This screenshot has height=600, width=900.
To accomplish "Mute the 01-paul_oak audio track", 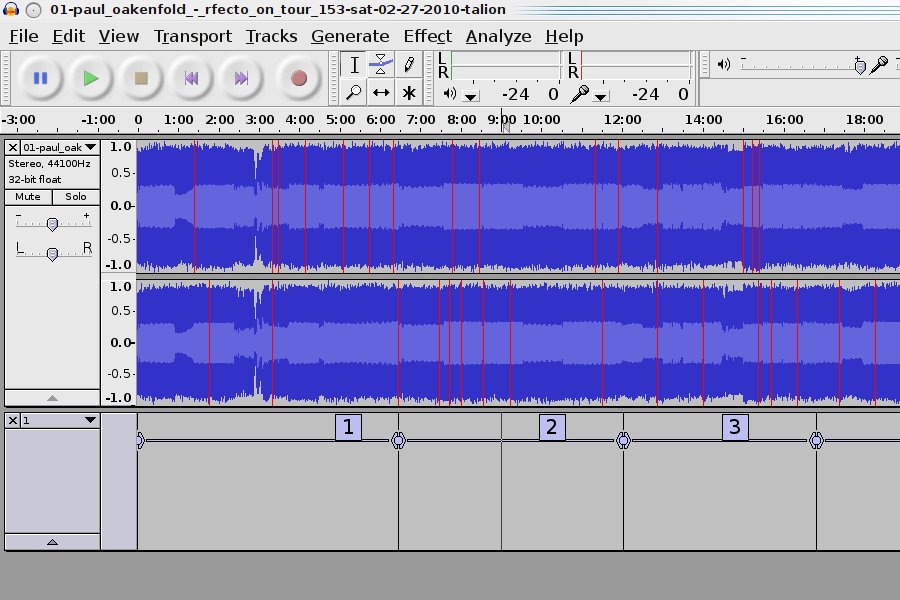I will (x=28, y=197).
